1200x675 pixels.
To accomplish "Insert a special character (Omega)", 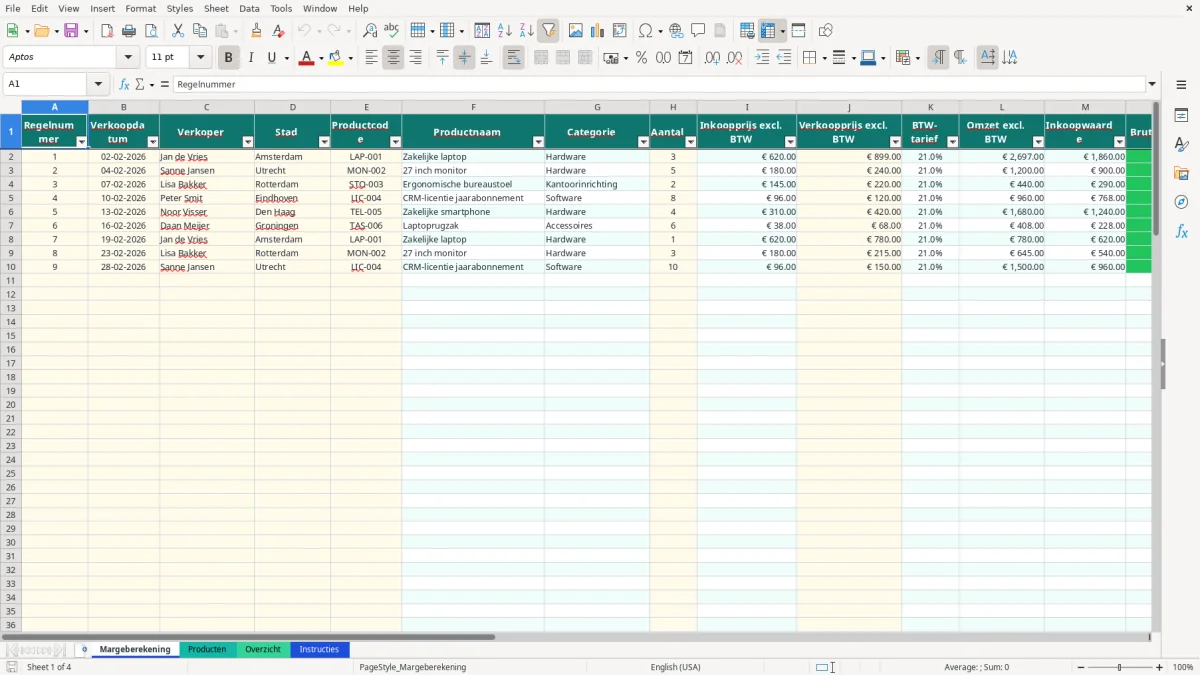I will (645, 31).
